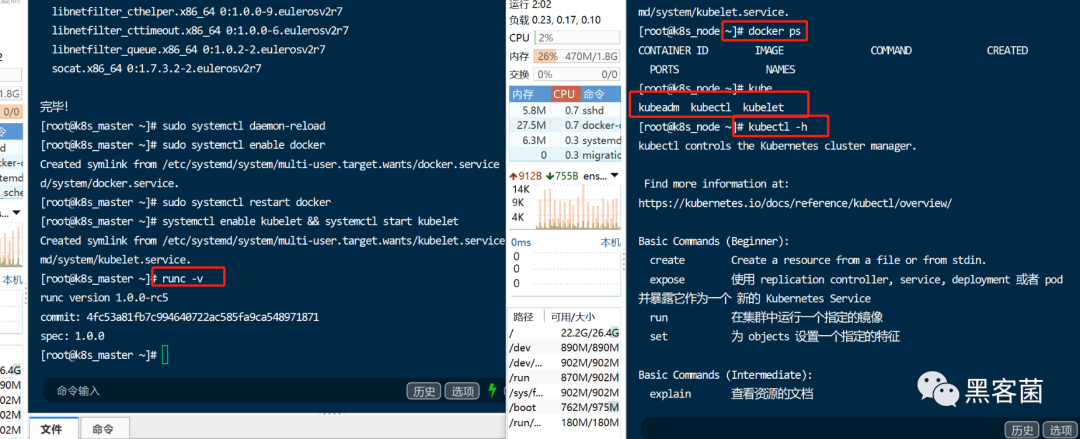Click the 0ms latency value
Screen dimensions: 1080x439
(x=521, y=243)
